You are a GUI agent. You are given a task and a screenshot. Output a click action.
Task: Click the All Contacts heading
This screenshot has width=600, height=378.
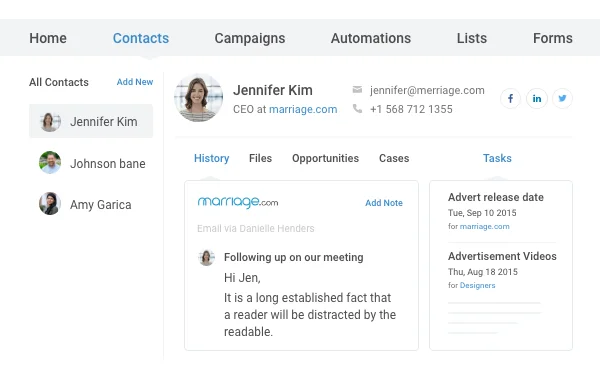coord(59,82)
